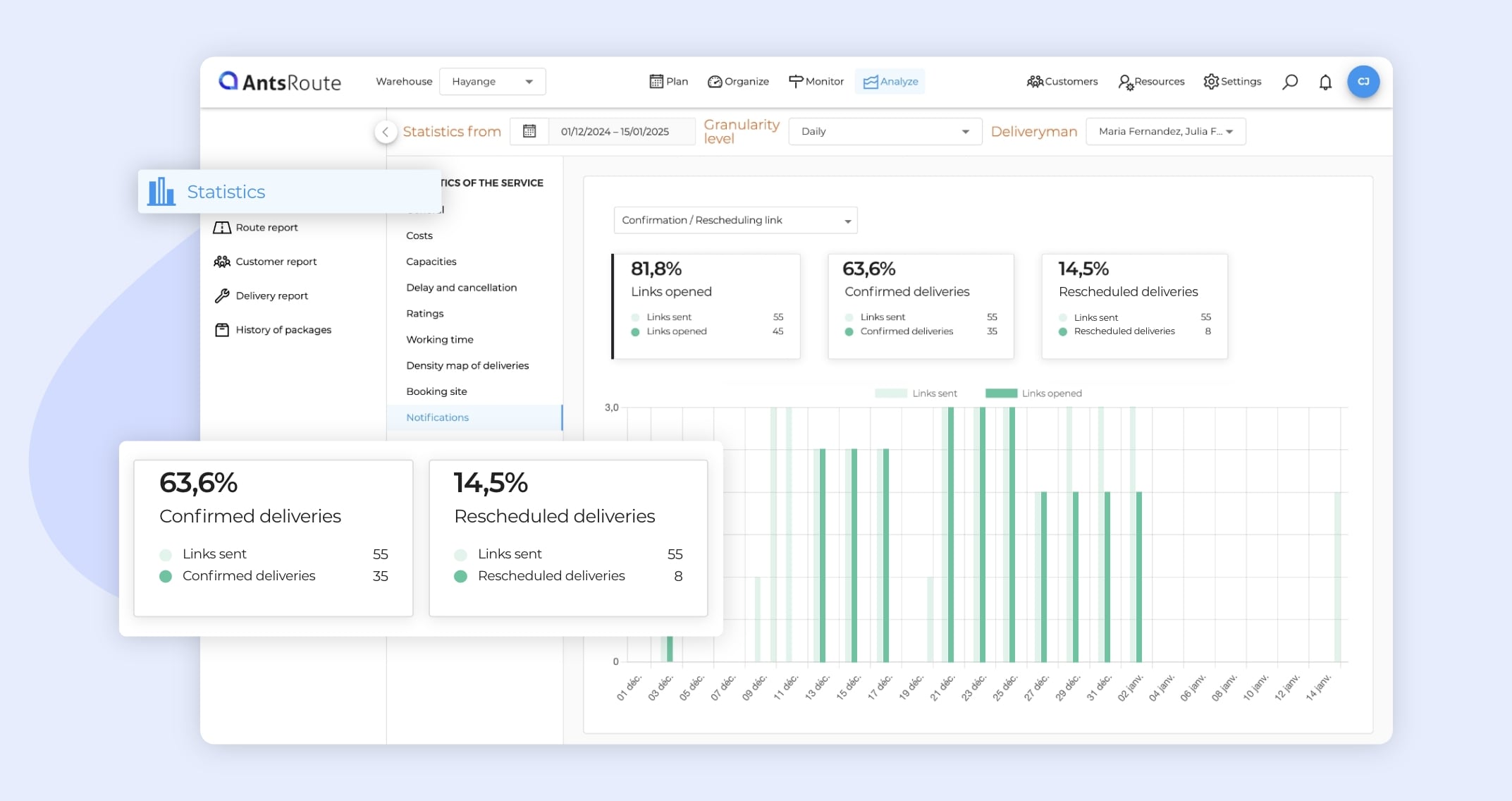Open the Hayange warehouse dropdown
The image size is (1512, 801).
click(492, 82)
